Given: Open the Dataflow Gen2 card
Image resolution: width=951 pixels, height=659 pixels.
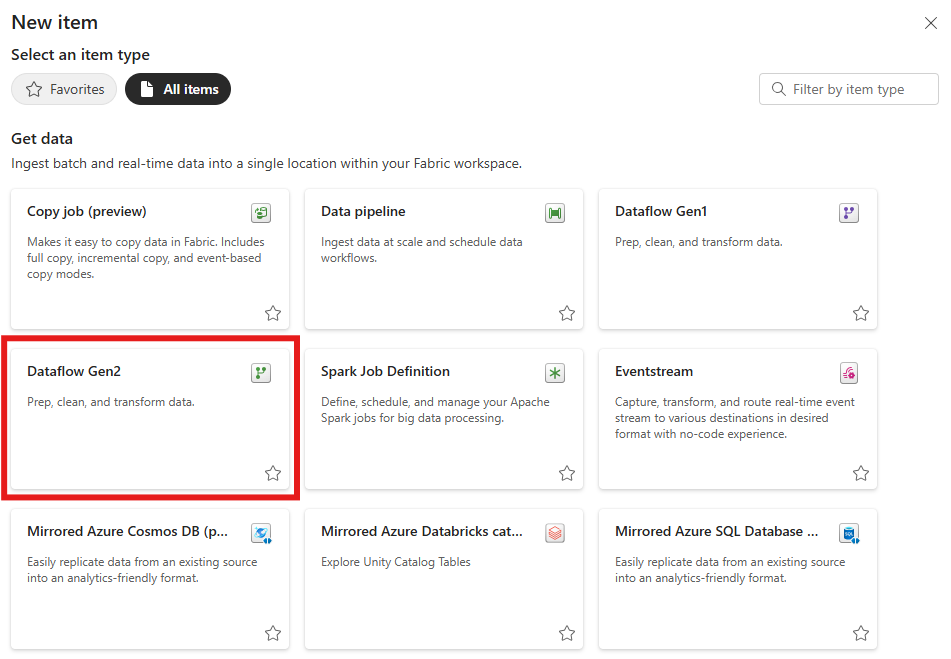Looking at the screenshot, I should pos(150,419).
